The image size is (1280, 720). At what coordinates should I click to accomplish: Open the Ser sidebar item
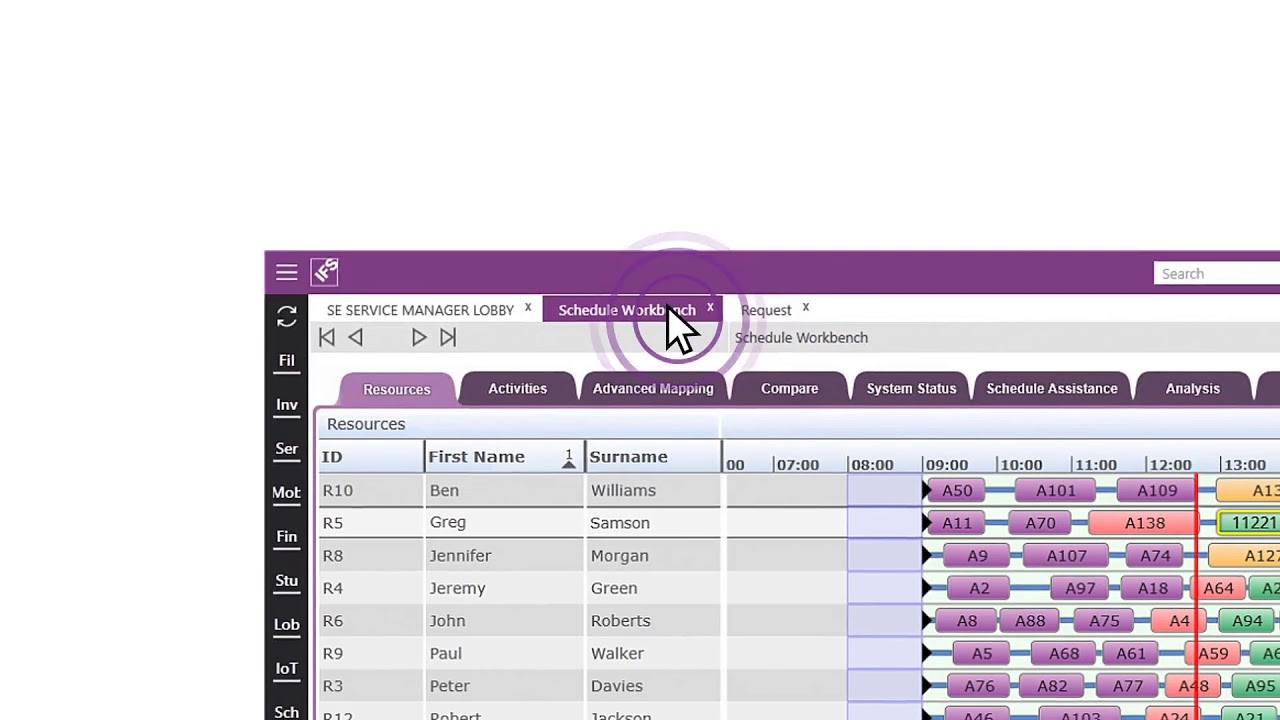pos(287,448)
